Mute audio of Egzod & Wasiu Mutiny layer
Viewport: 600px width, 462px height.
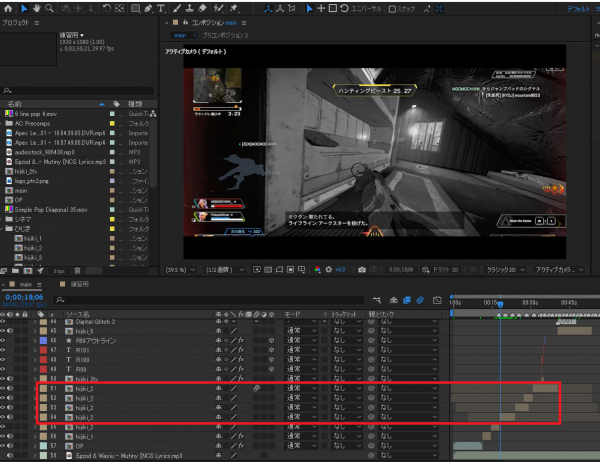[10, 455]
